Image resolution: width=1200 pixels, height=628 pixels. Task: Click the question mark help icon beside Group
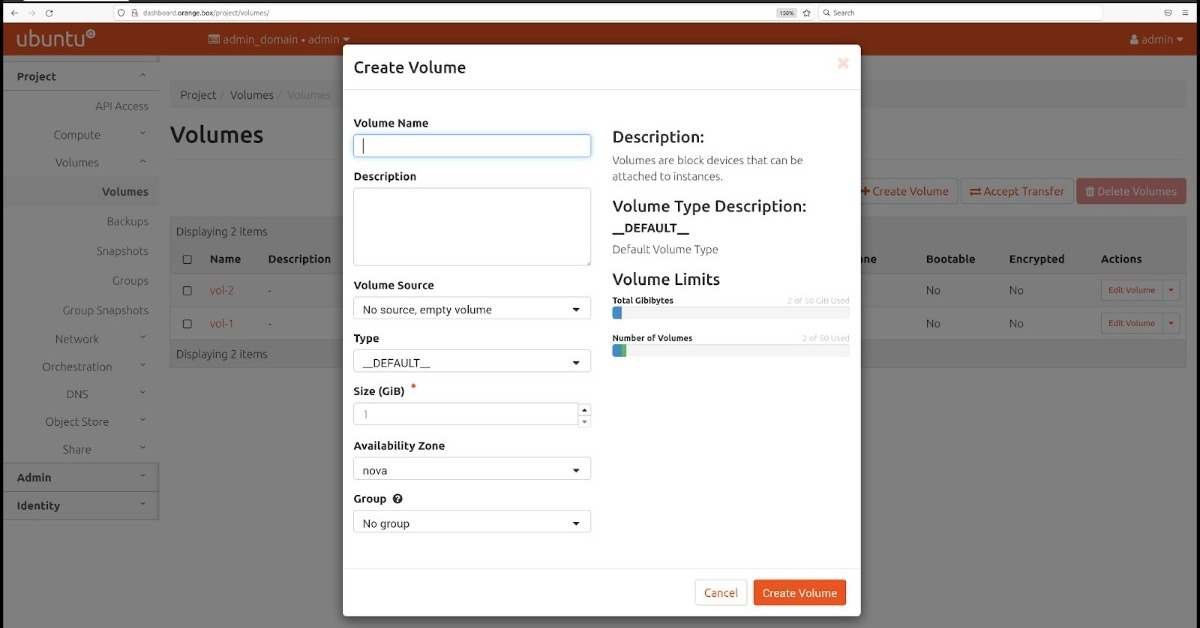[396, 498]
